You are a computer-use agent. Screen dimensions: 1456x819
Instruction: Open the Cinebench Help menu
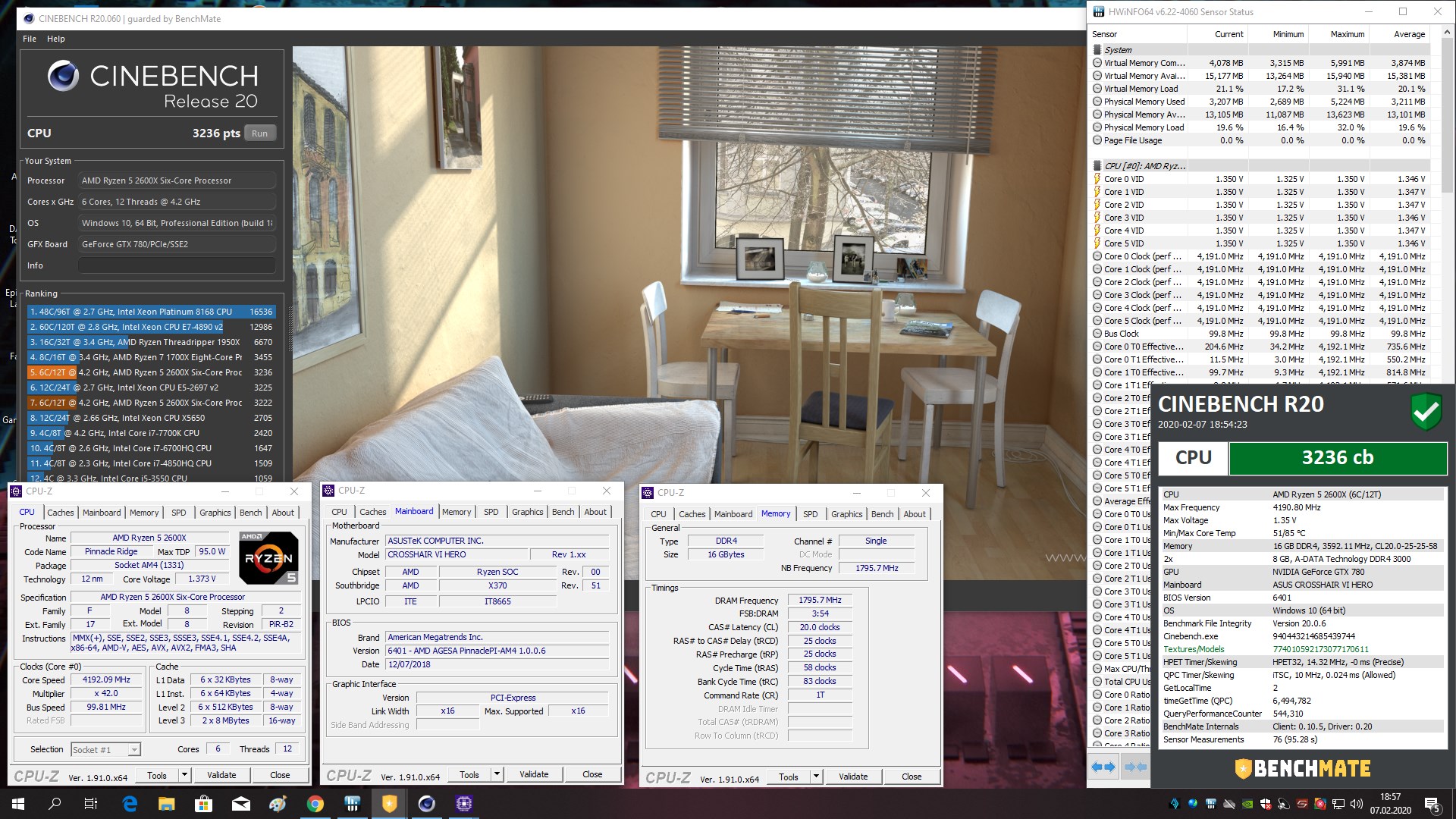point(56,39)
